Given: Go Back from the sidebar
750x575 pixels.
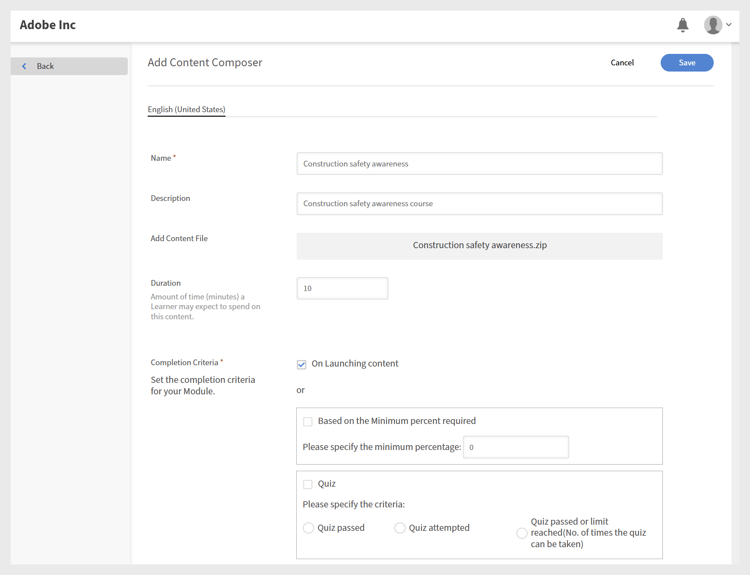Looking at the screenshot, I should pyautogui.click(x=69, y=66).
